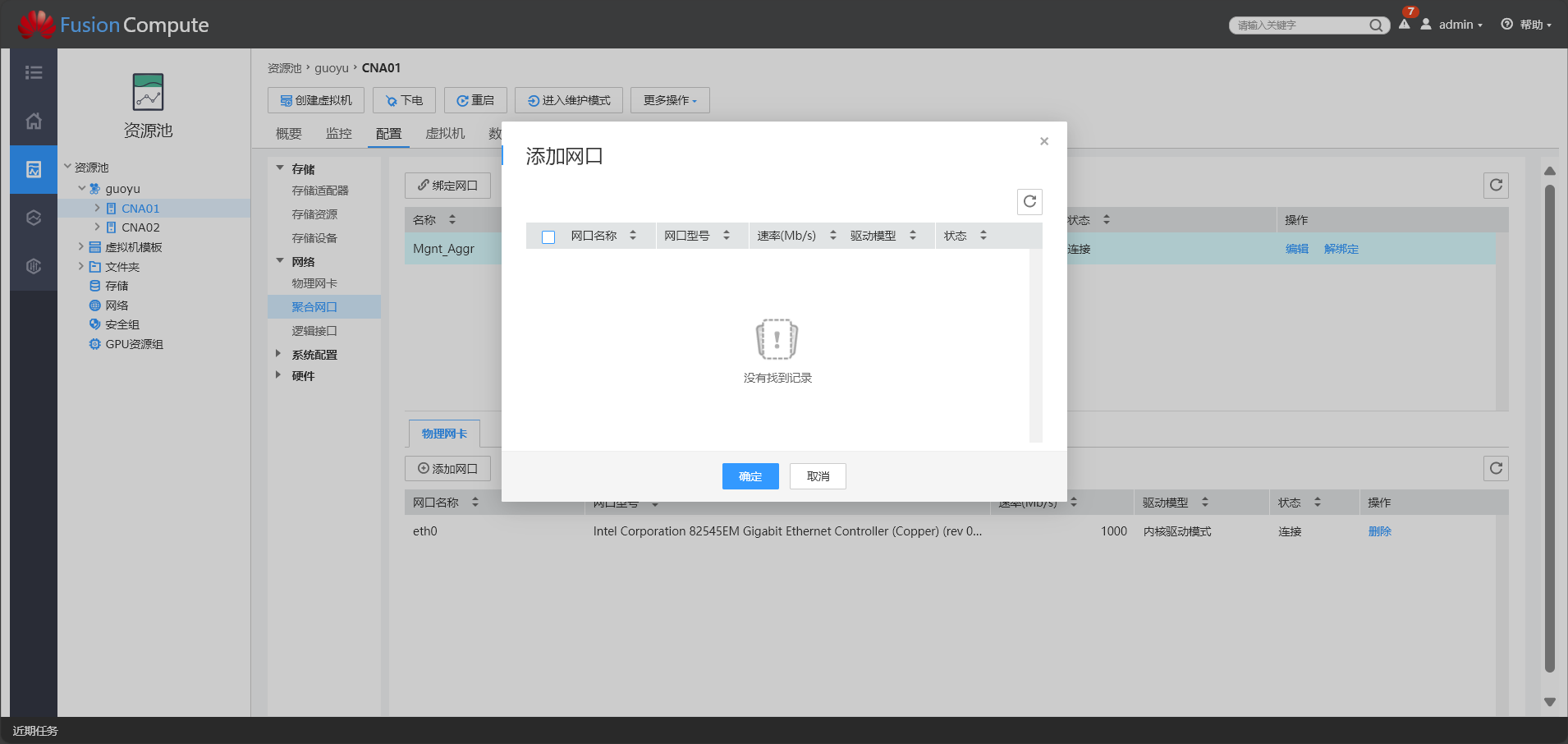Sort aggregated ports by name column
1568x744 pixels.
[x=452, y=220]
